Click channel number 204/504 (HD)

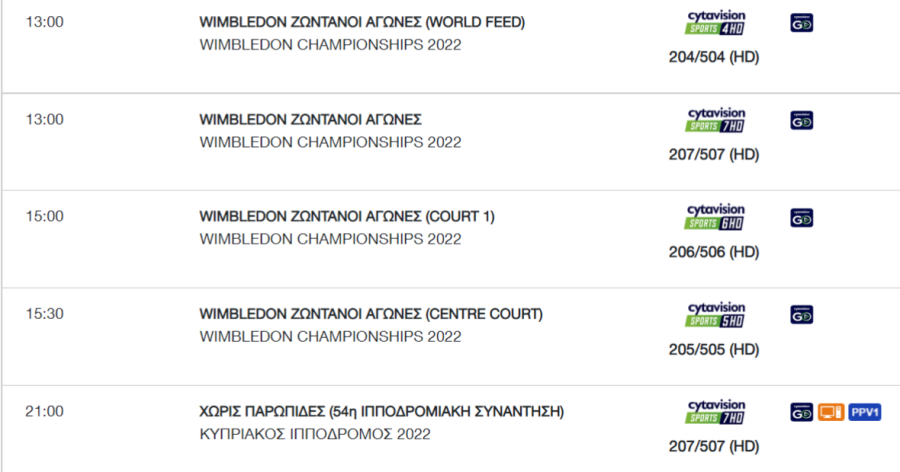coord(714,57)
